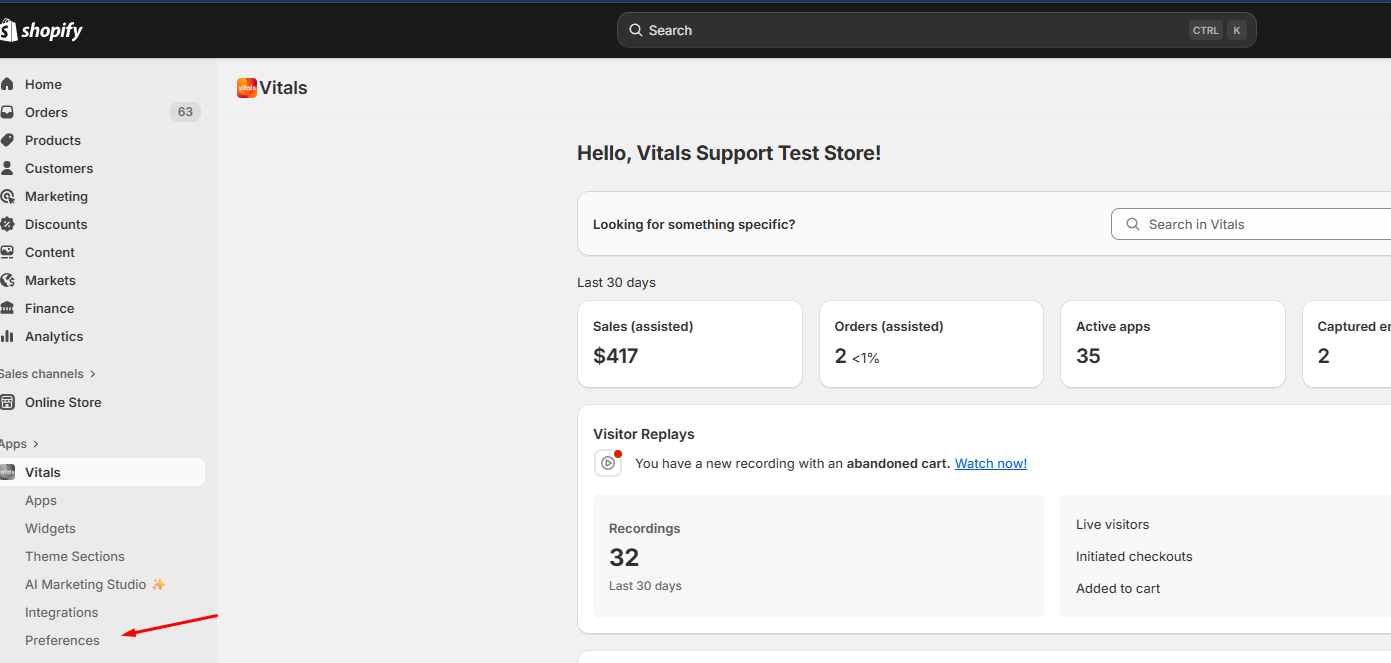Expand the Sales channels section
The height and width of the screenshot is (663, 1391).
pos(93,374)
